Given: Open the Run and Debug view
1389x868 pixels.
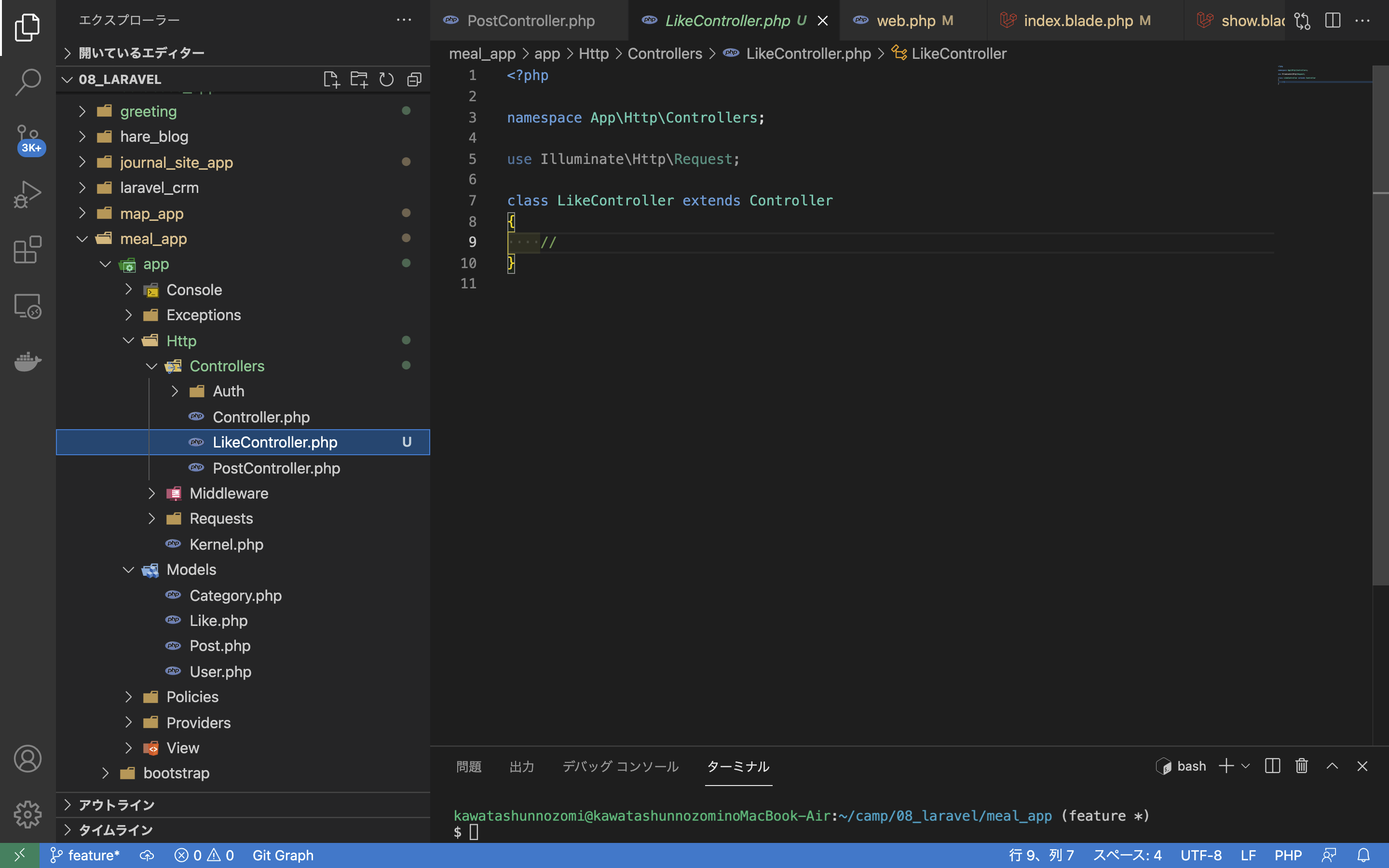Looking at the screenshot, I should pos(27,195).
